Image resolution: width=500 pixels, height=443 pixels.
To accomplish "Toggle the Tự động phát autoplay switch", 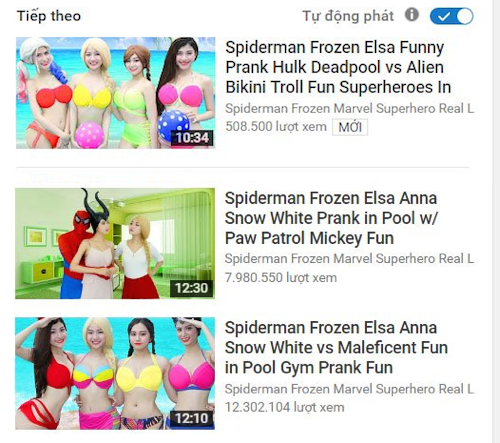I will tap(452, 16).
